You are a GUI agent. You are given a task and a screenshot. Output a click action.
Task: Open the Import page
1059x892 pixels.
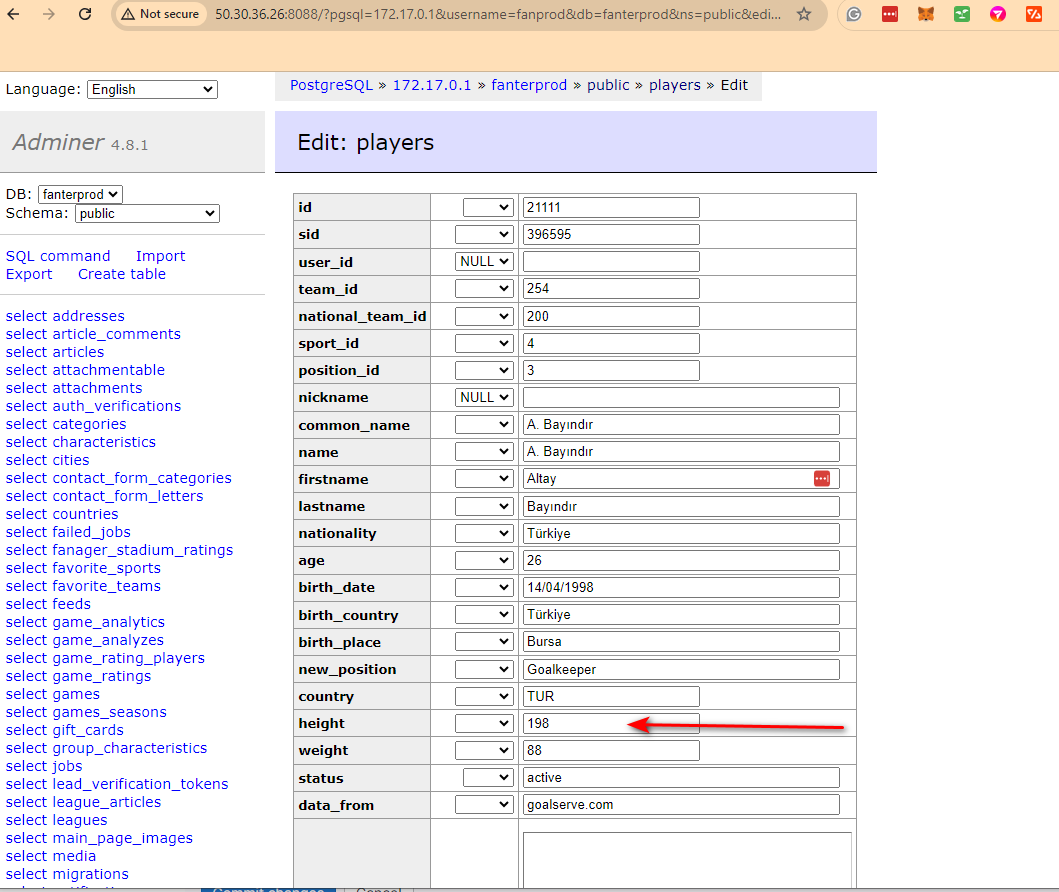(160, 256)
